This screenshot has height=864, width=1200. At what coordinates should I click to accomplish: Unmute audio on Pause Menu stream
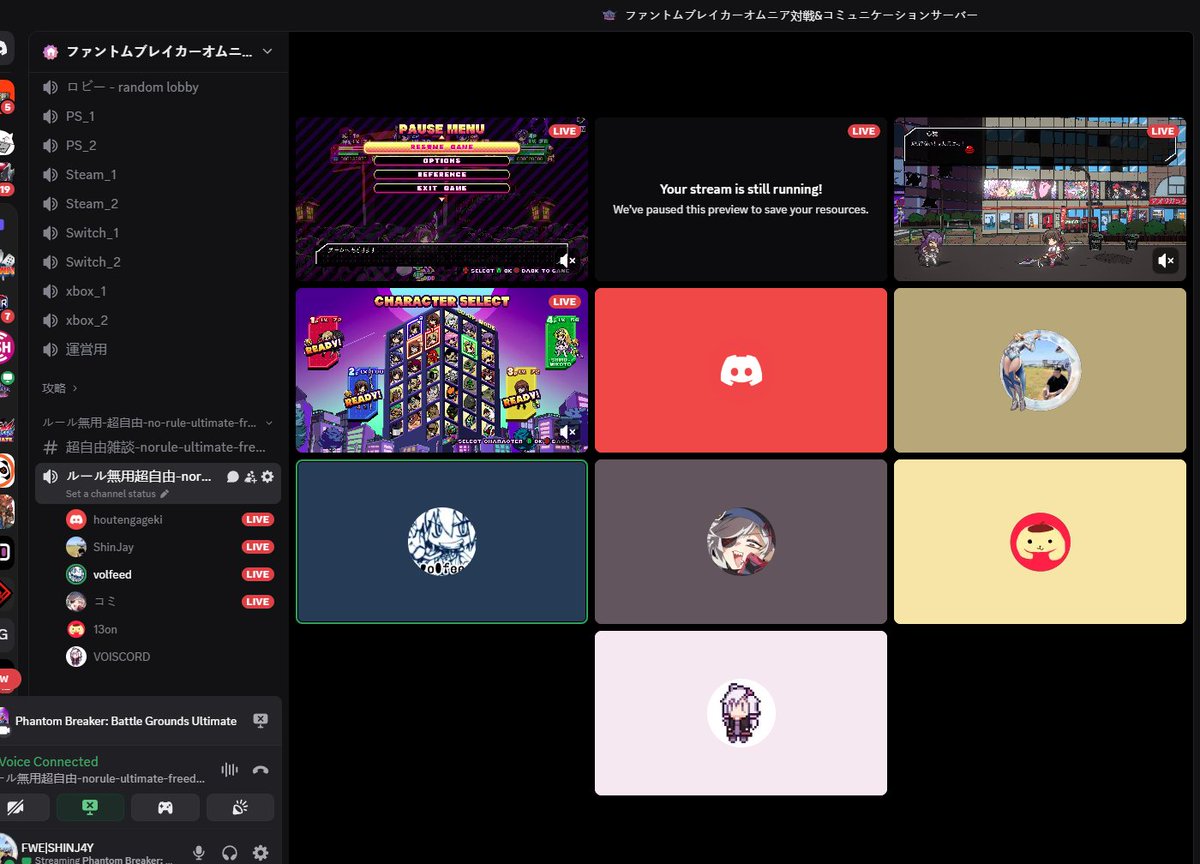pos(567,261)
